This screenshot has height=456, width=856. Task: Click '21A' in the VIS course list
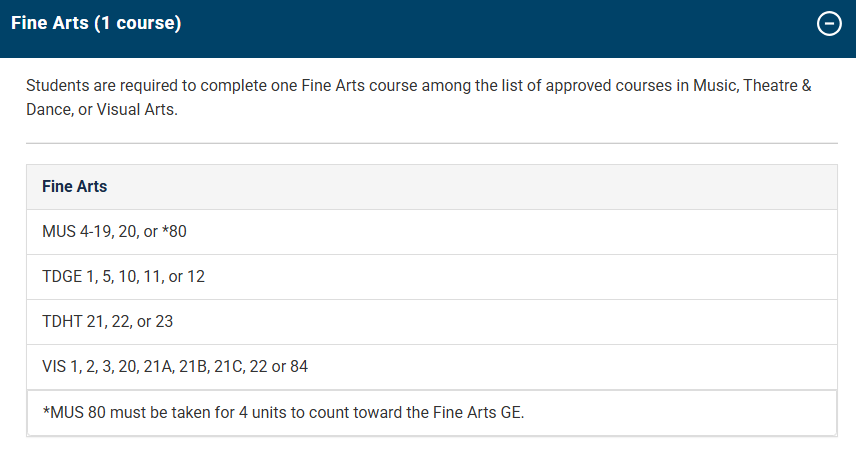click(159, 367)
